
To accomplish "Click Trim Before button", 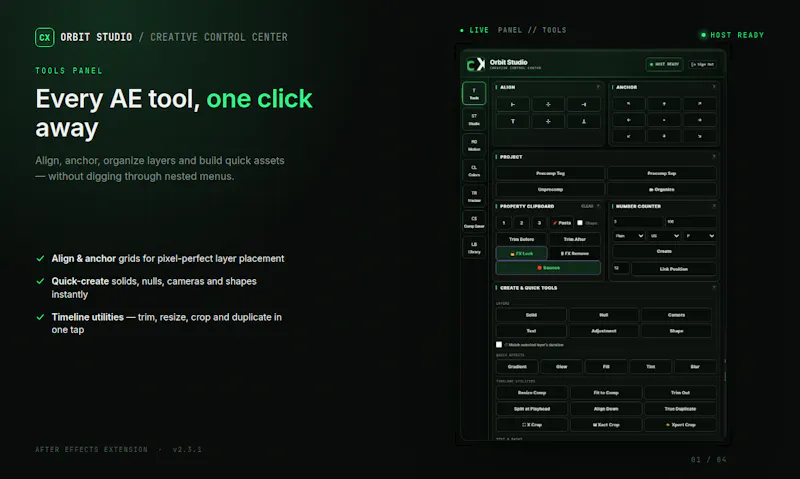I will pyautogui.click(x=521, y=239).
